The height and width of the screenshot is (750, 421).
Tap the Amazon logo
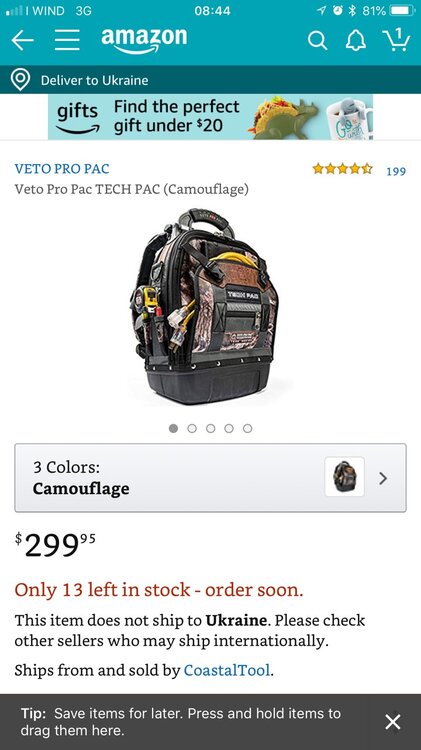pos(144,40)
